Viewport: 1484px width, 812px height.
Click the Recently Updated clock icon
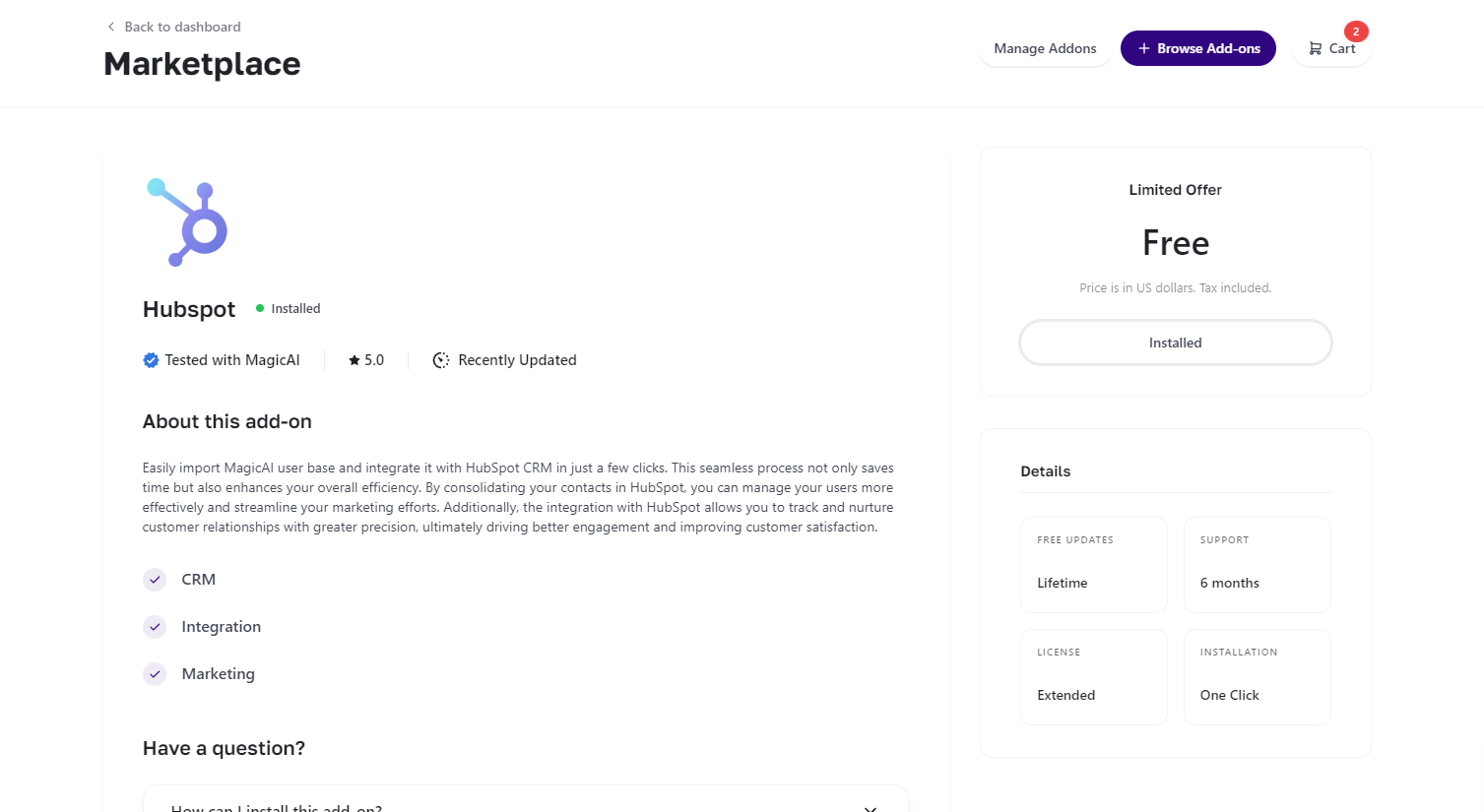441,360
